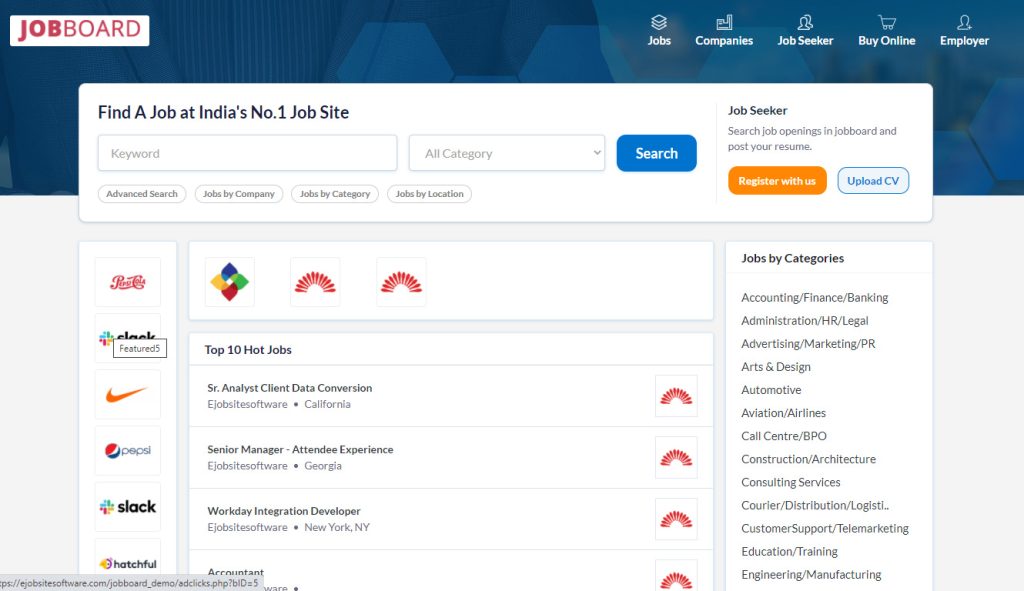Image resolution: width=1024 pixels, height=591 pixels.
Task: Select the Pepsi logo in the sidebar
Action: [x=127, y=451]
